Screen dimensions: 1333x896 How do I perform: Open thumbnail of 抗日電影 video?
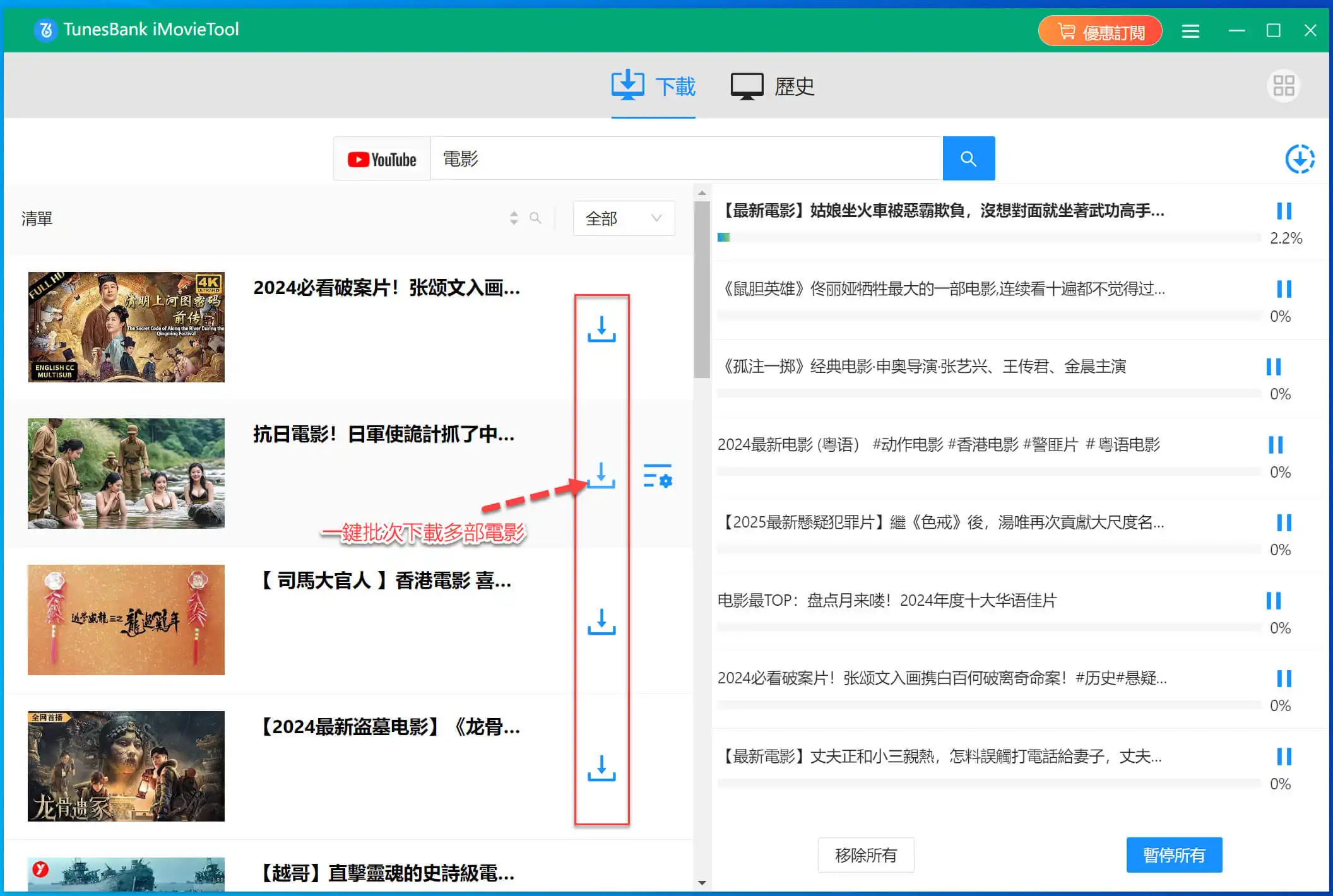pyautogui.click(x=126, y=473)
